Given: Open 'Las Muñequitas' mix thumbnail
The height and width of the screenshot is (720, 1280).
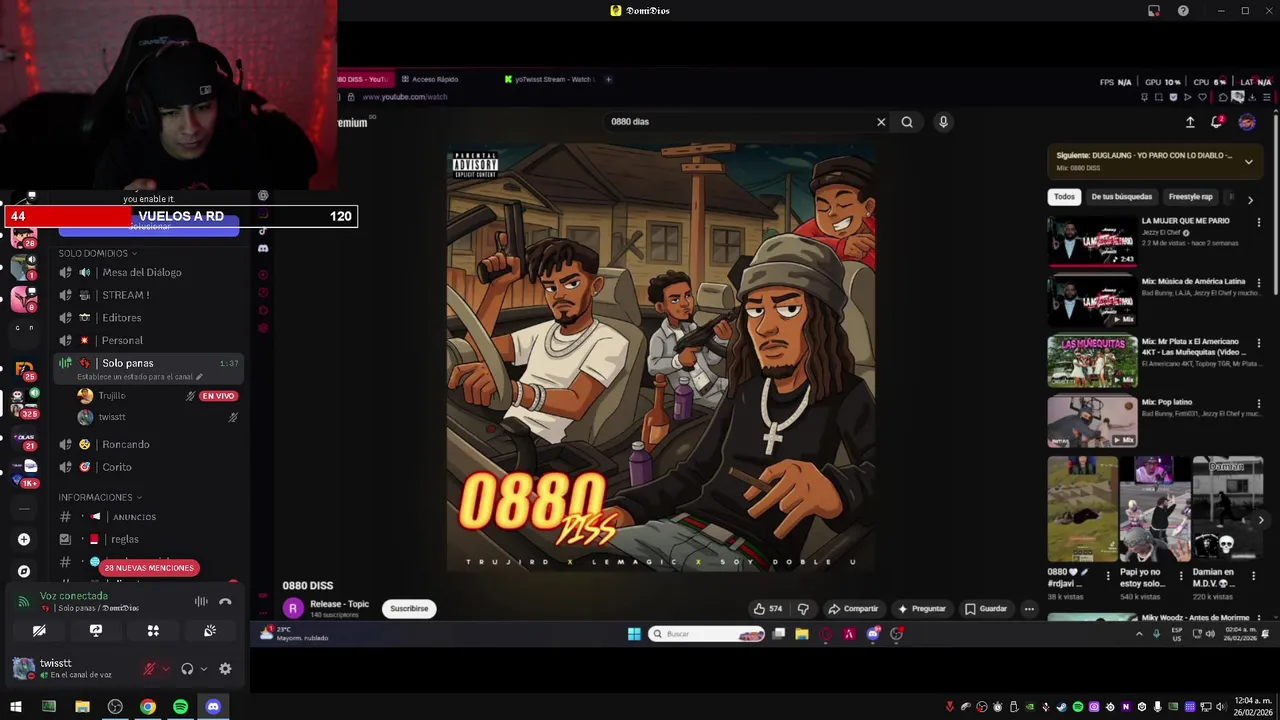Looking at the screenshot, I should [x=1092, y=361].
